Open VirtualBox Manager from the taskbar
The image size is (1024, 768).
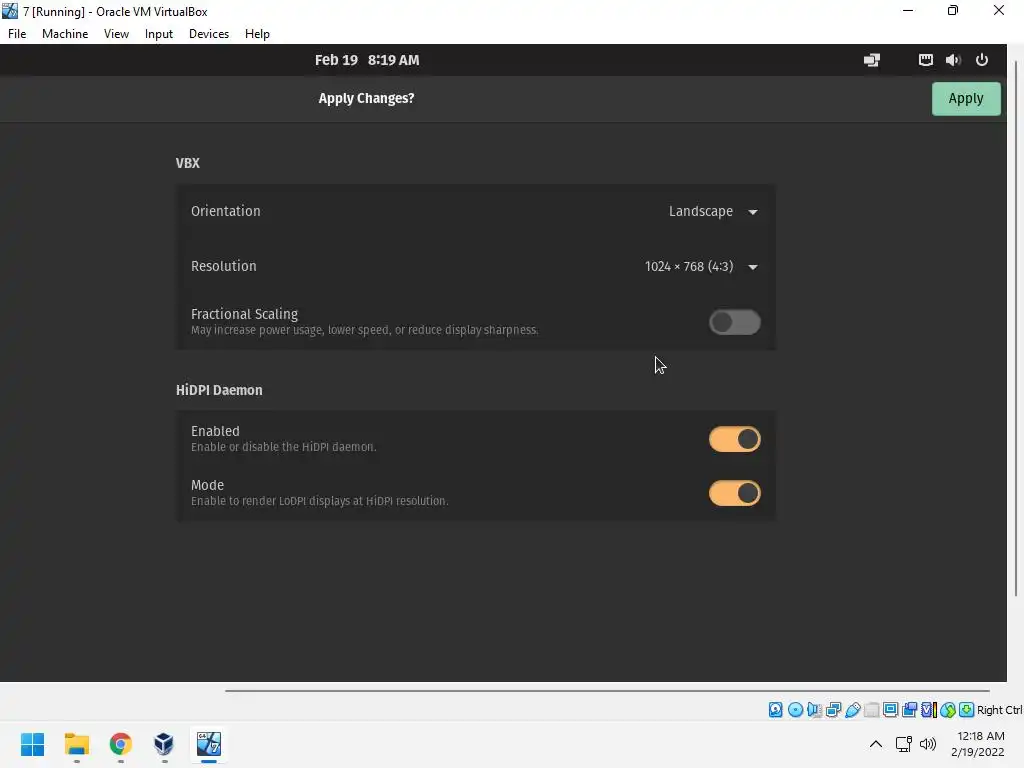(x=164, y=744)
